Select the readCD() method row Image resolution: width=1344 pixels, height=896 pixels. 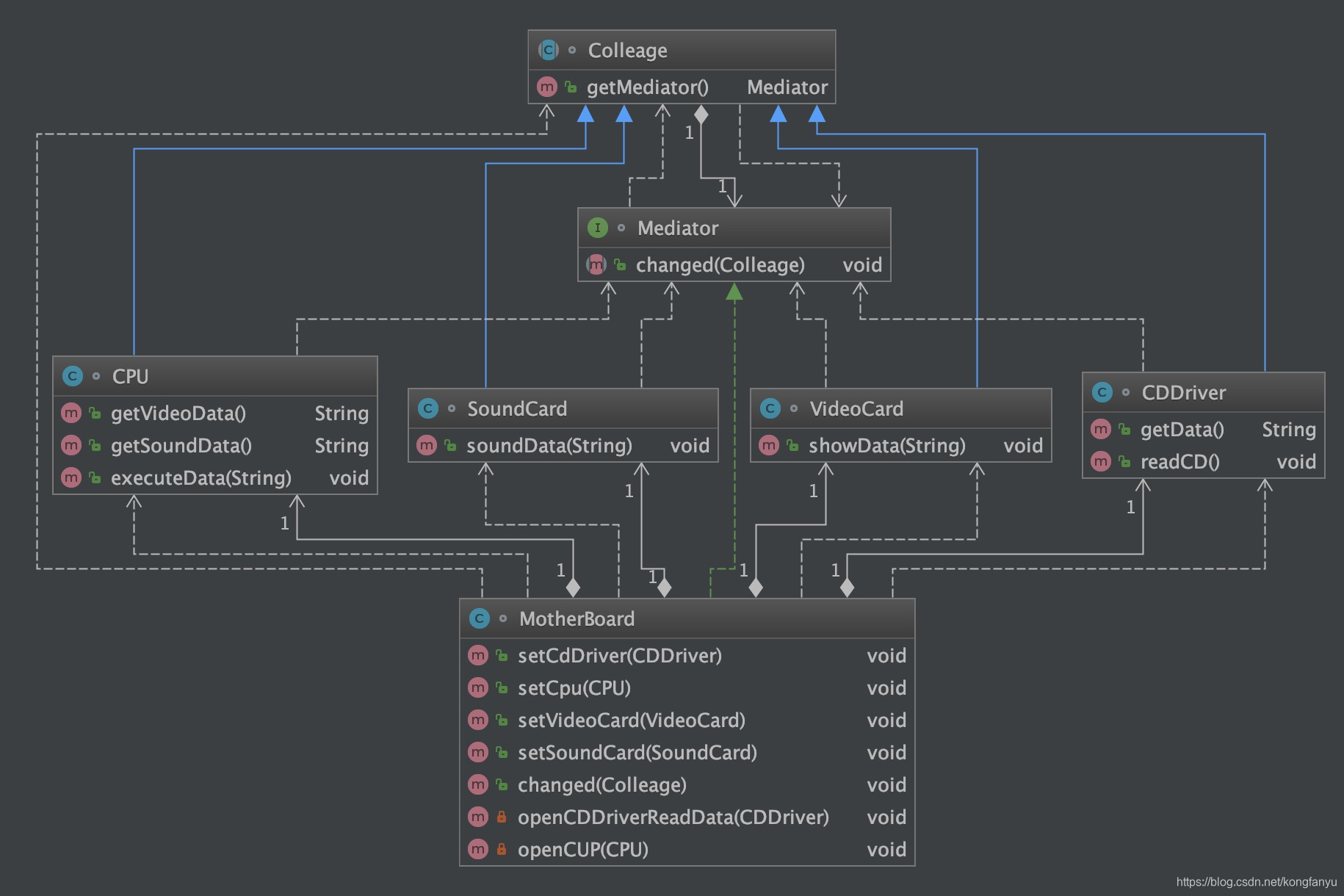(x=1204, y=461)
